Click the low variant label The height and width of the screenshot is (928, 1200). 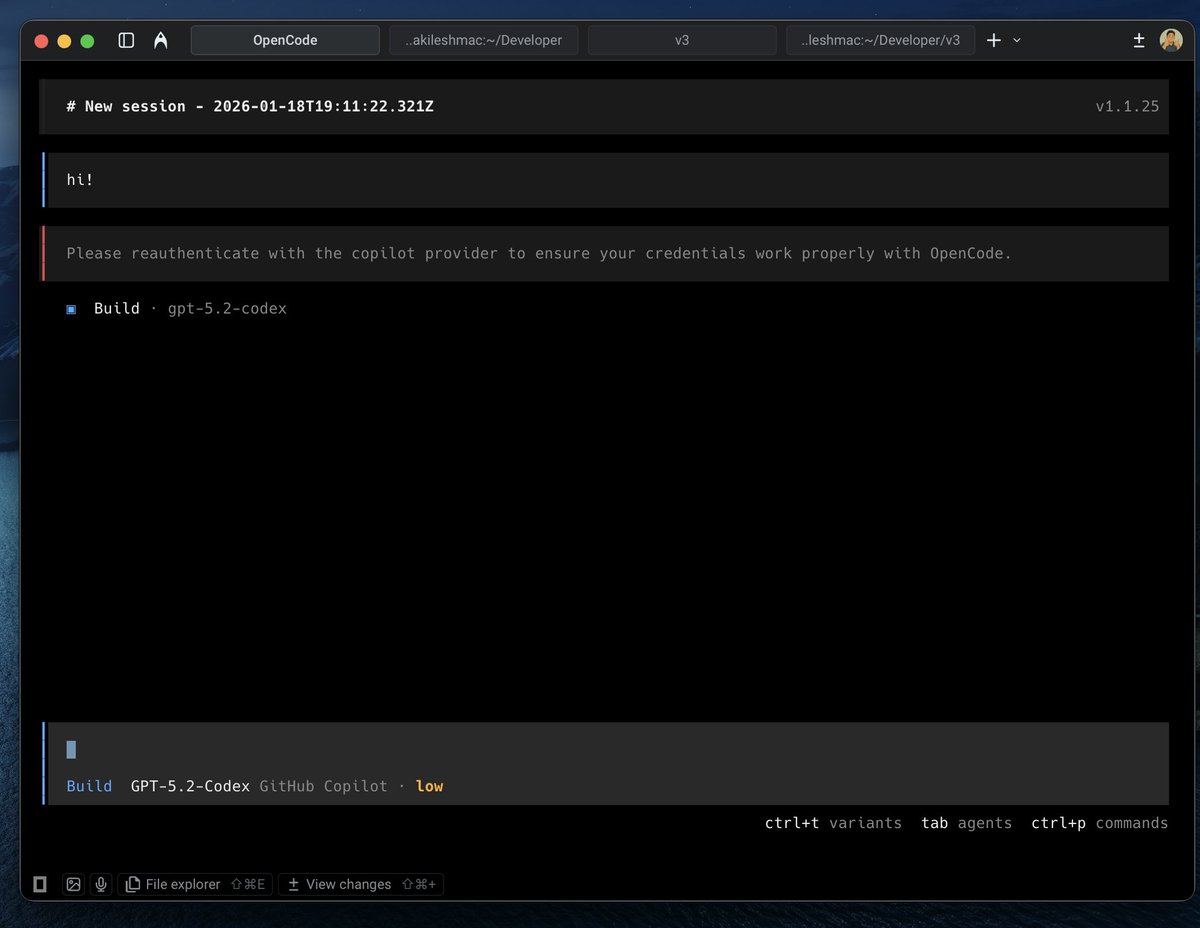click(429, 786)
